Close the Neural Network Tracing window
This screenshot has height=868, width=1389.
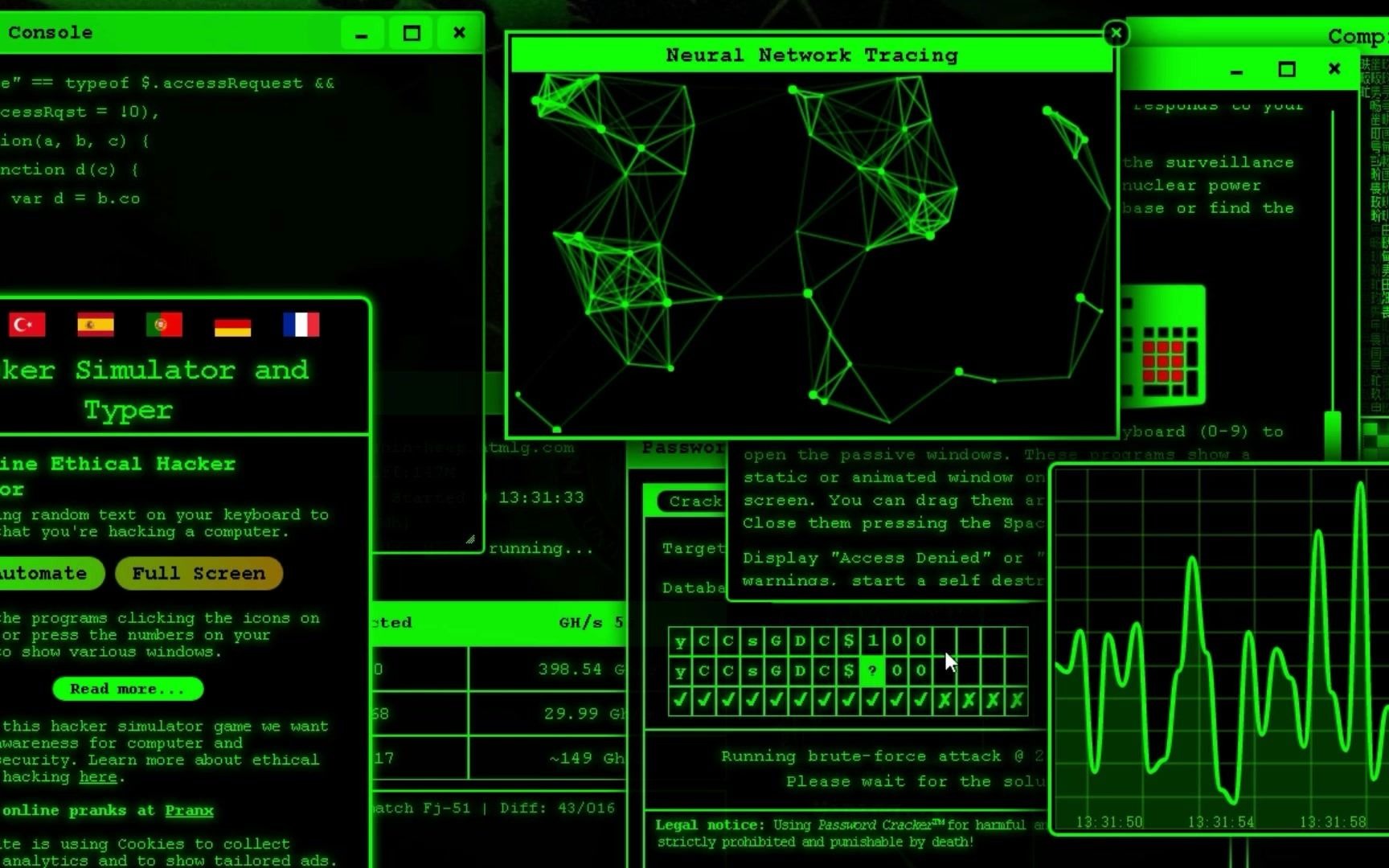click(x=1116, y=34)
